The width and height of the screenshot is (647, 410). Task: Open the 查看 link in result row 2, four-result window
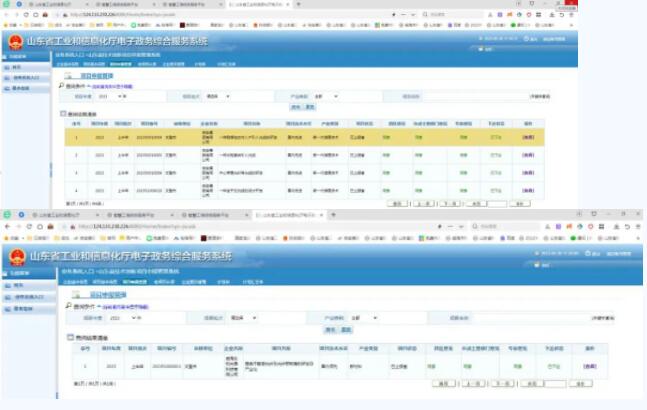click(528, 155)
